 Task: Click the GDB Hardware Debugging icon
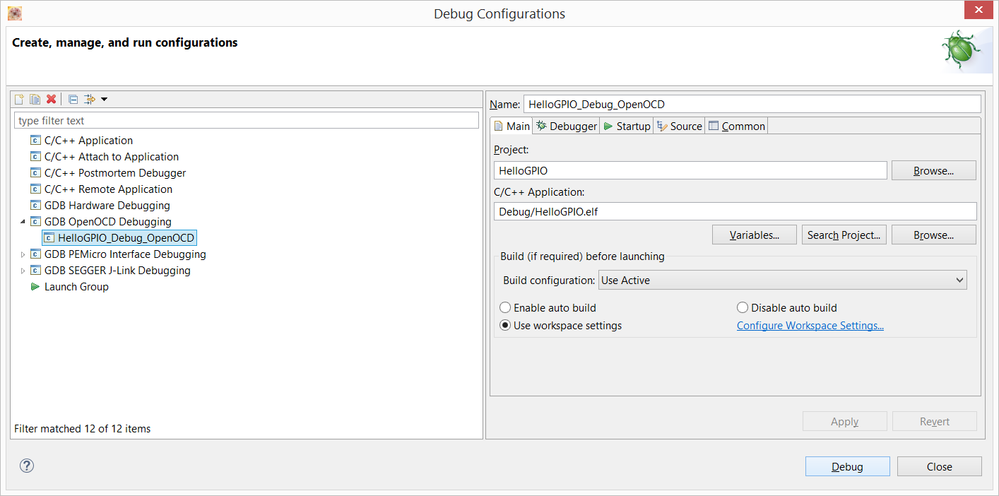(36, 205)
